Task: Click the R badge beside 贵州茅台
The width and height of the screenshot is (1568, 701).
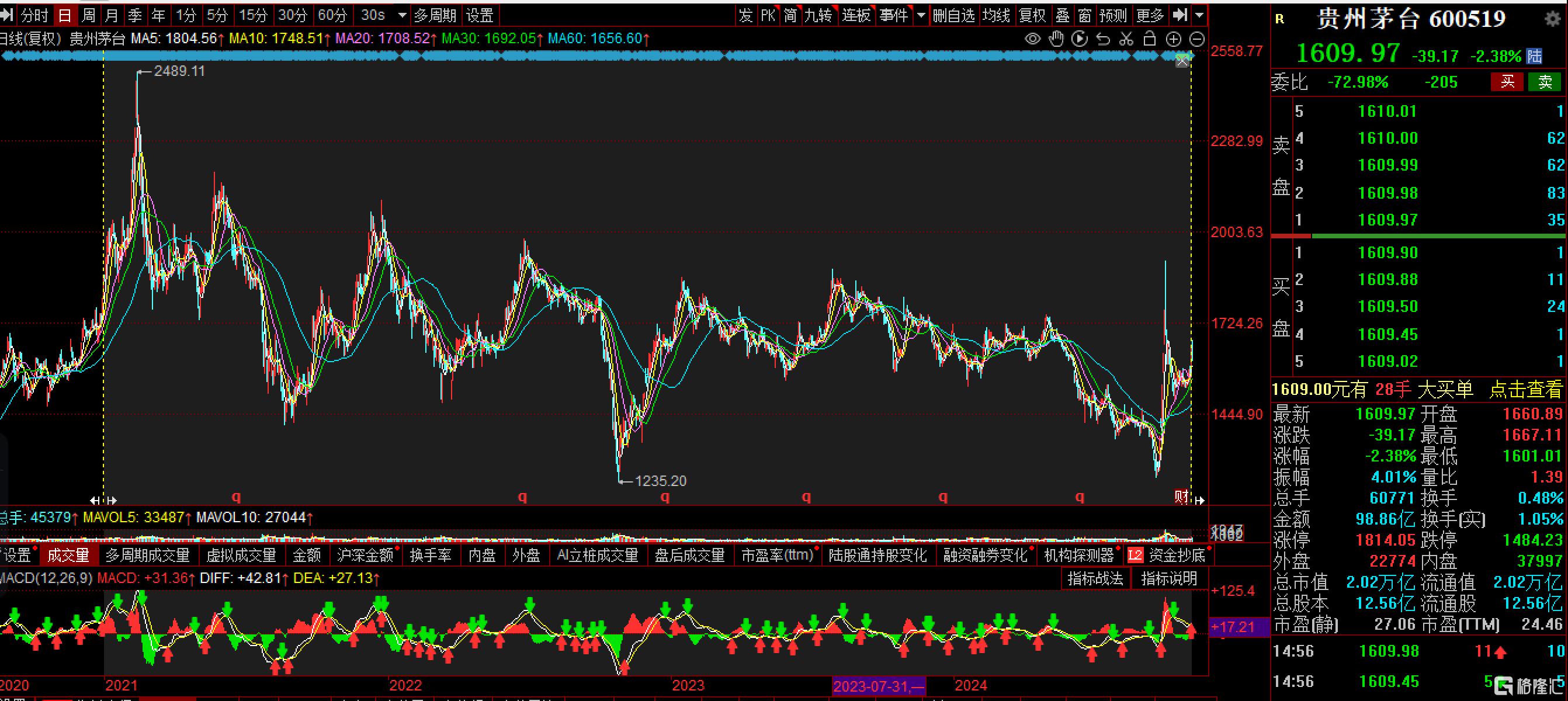Action: 1279,19
